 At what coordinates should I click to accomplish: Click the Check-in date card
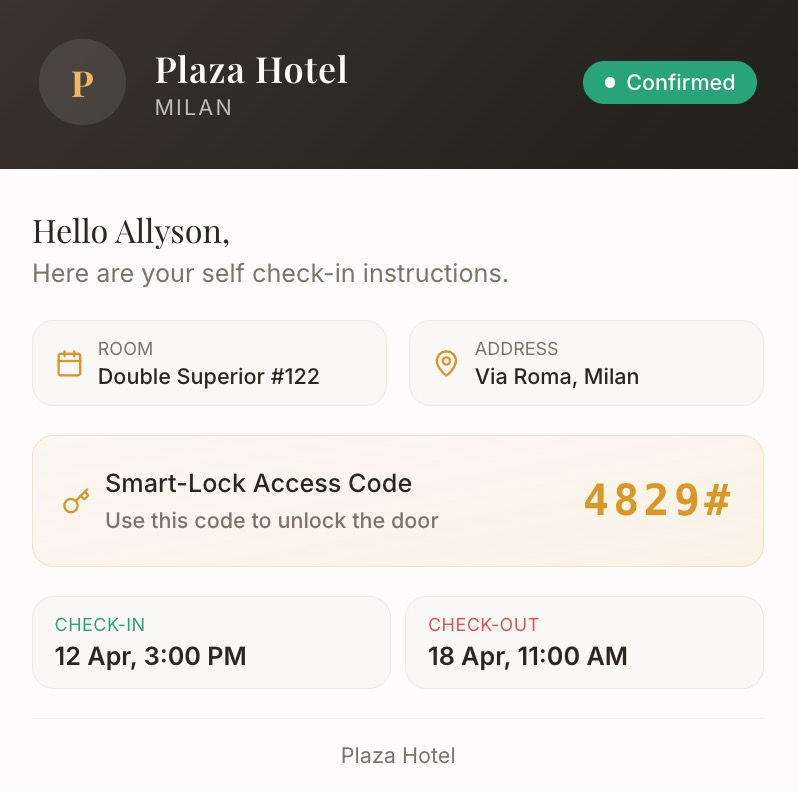pos(210,642)
